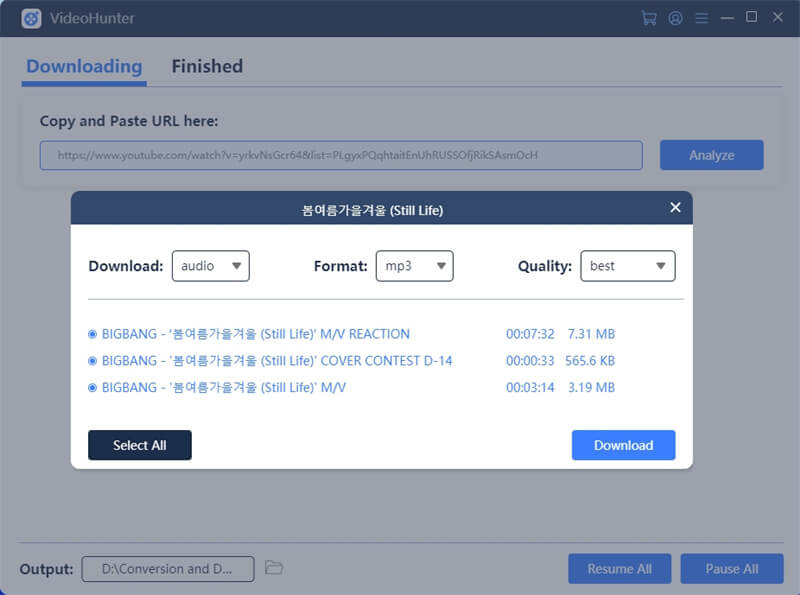Select the 'M/V REACTION' video title
800x595 pixels.
coord(256,334)
